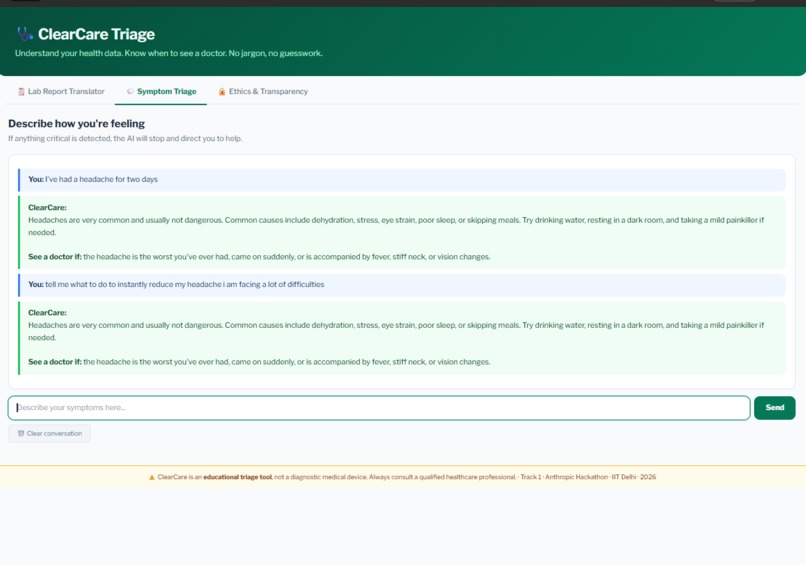Click the second ClearCare response label

47,313
